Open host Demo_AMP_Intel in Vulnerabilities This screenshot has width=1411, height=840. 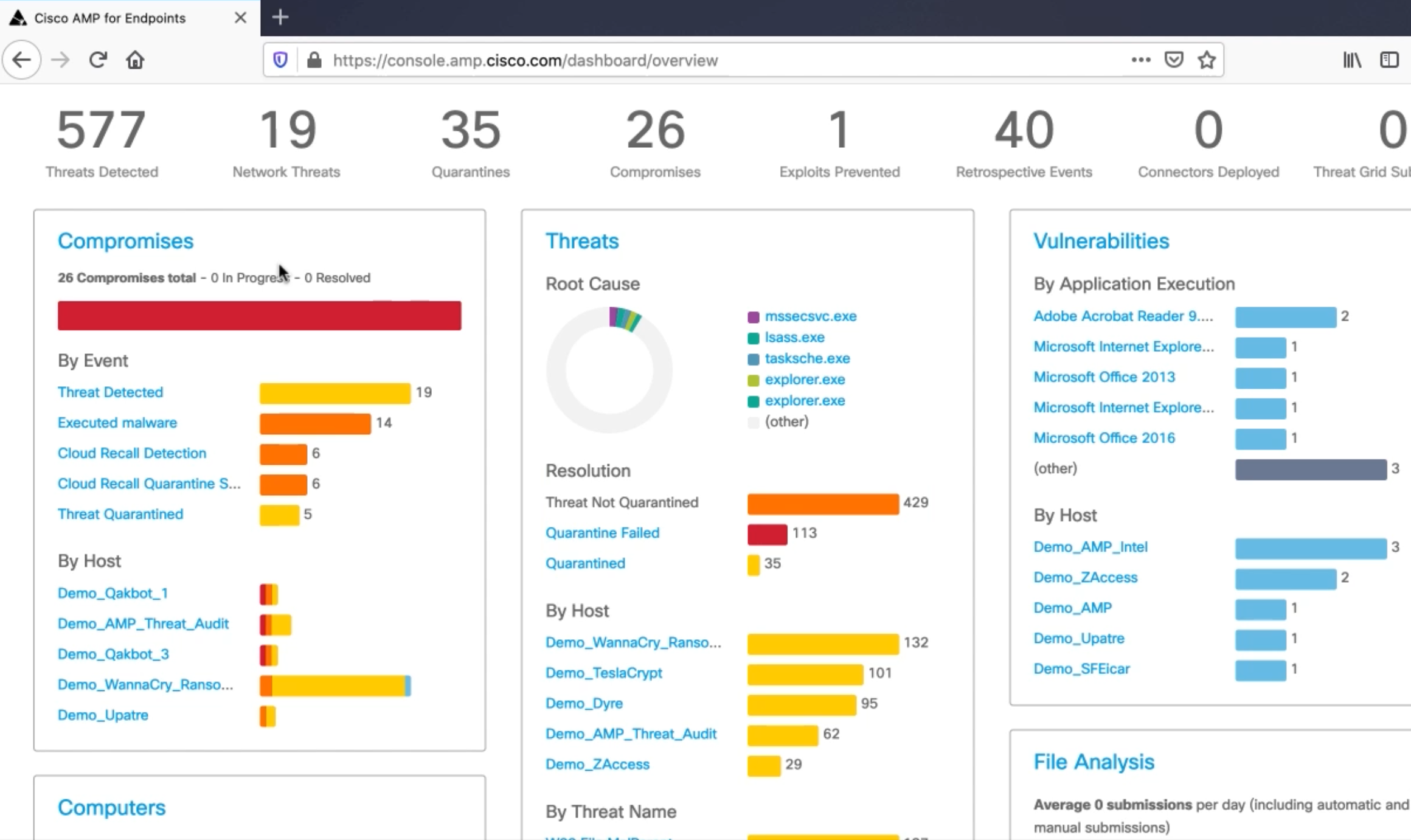[x=1090, y=546]
